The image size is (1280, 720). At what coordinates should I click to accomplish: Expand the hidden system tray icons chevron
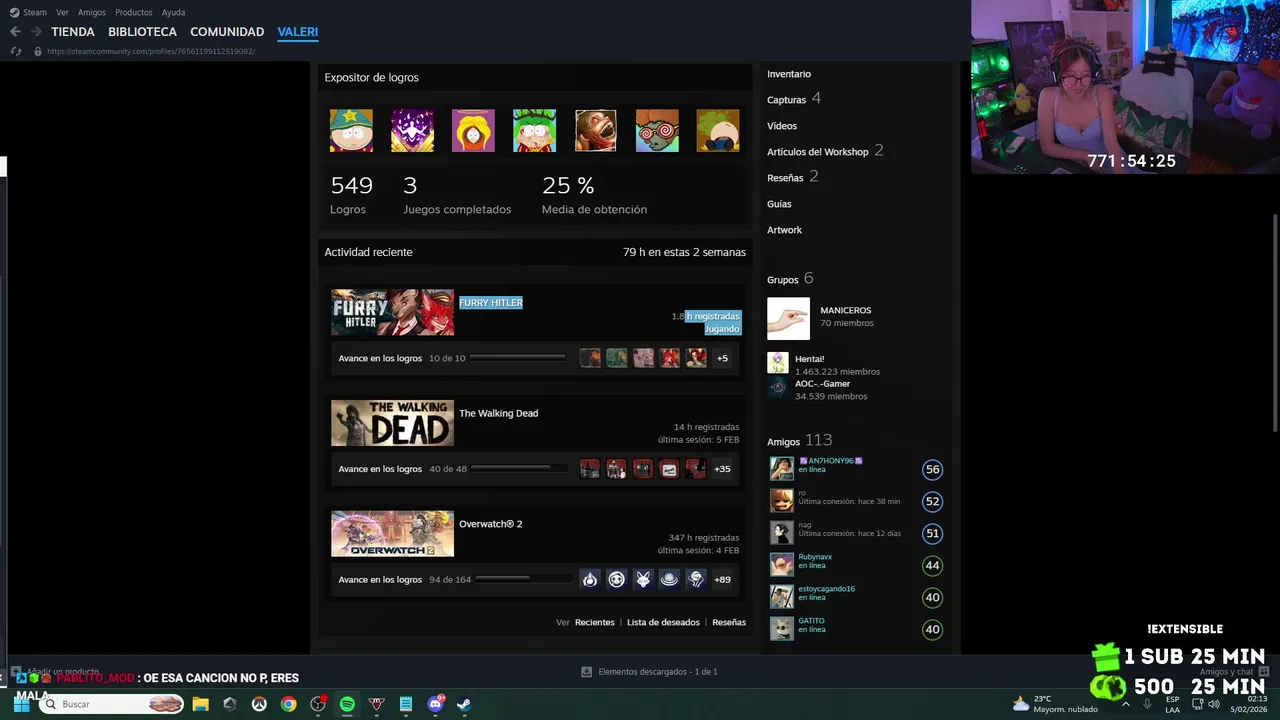(x=1126, y=704)
